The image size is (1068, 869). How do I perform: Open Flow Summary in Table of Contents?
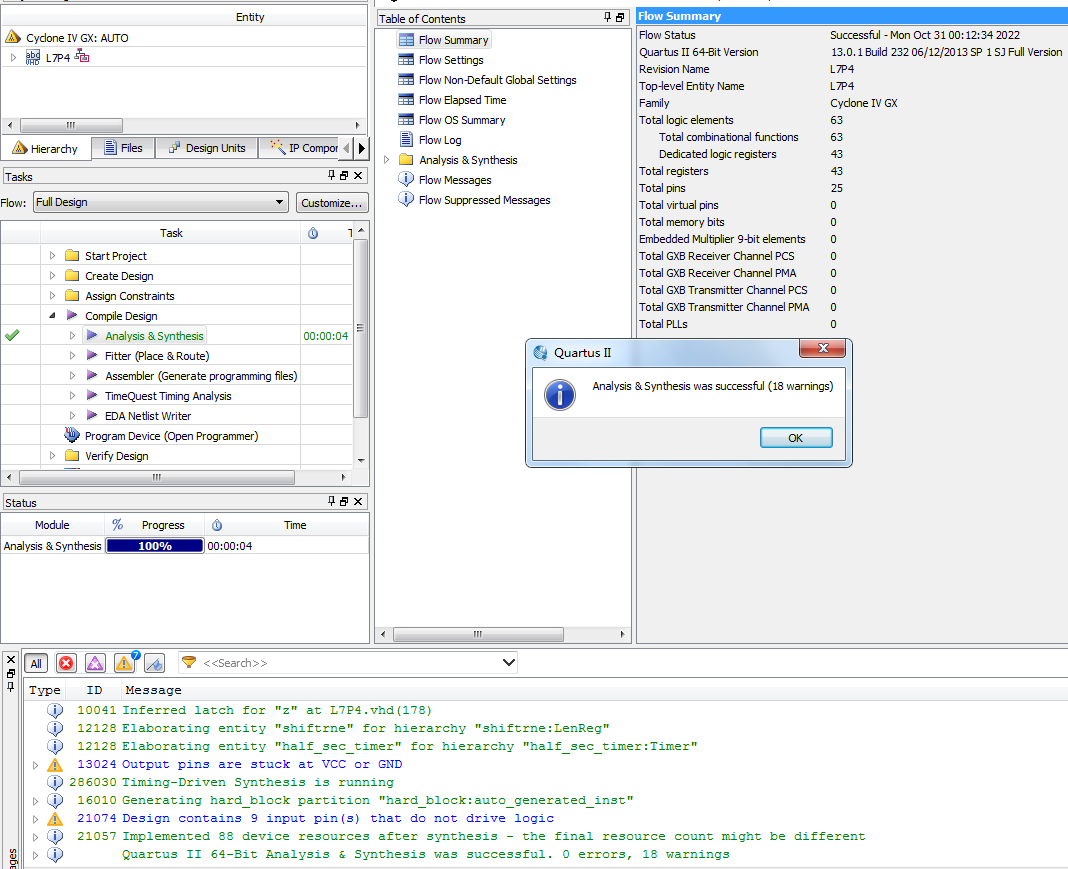pyautogui.click(x=443, y=40)
